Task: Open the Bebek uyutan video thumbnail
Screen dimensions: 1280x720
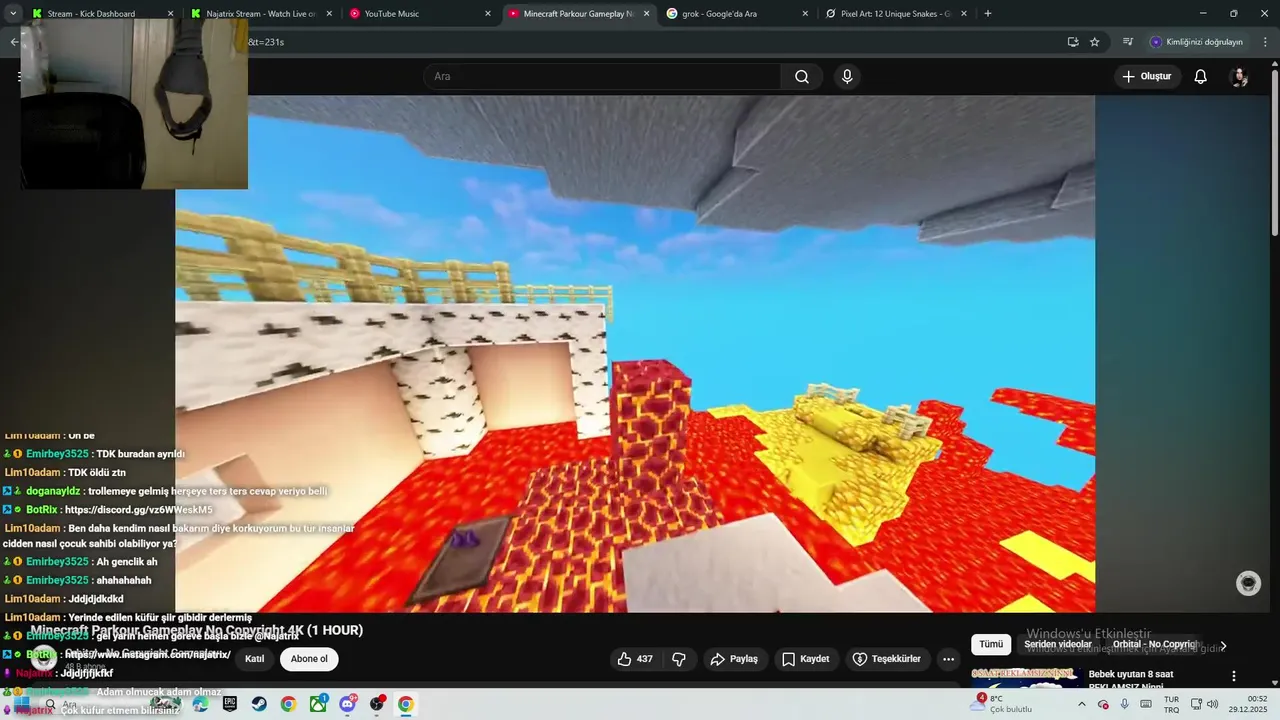Action: 1026,677
